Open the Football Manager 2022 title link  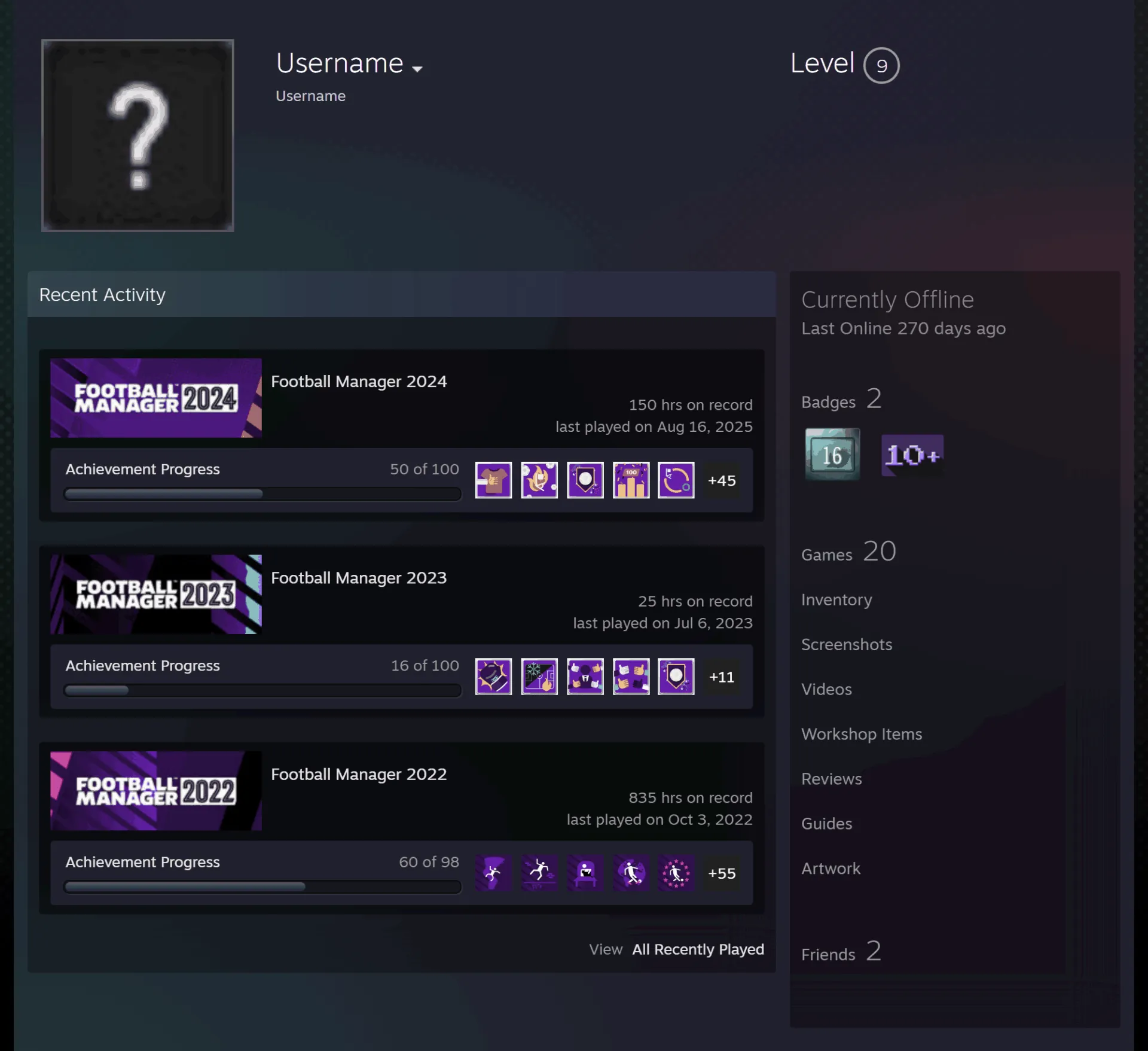point(359,774)
